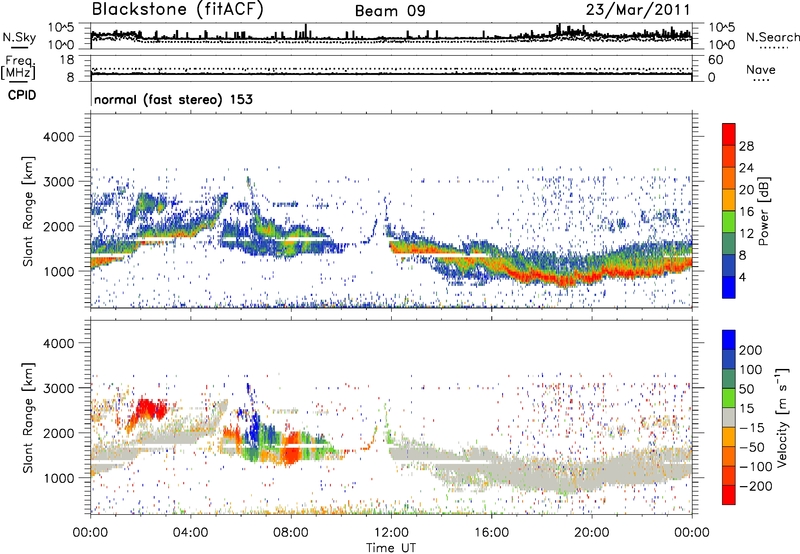Click the "Freq. [MHz]" label
Screen dimensions: 800x554
[19, 67]
